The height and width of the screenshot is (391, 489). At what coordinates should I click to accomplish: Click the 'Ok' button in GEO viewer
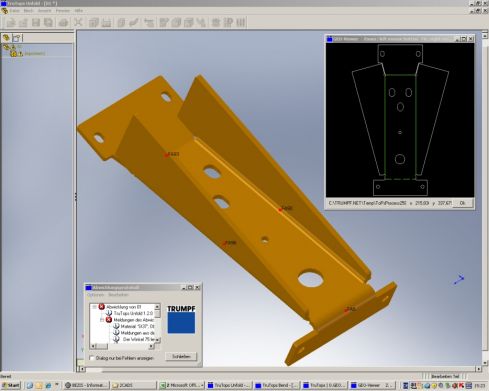pos(463,203)
